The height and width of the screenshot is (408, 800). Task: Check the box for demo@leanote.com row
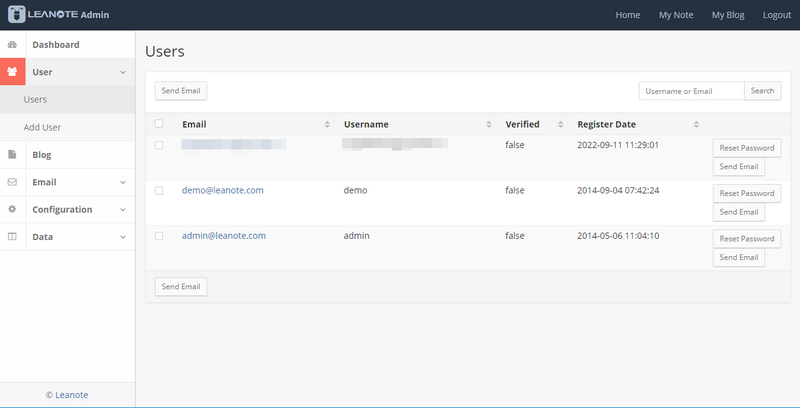(159, 191)
